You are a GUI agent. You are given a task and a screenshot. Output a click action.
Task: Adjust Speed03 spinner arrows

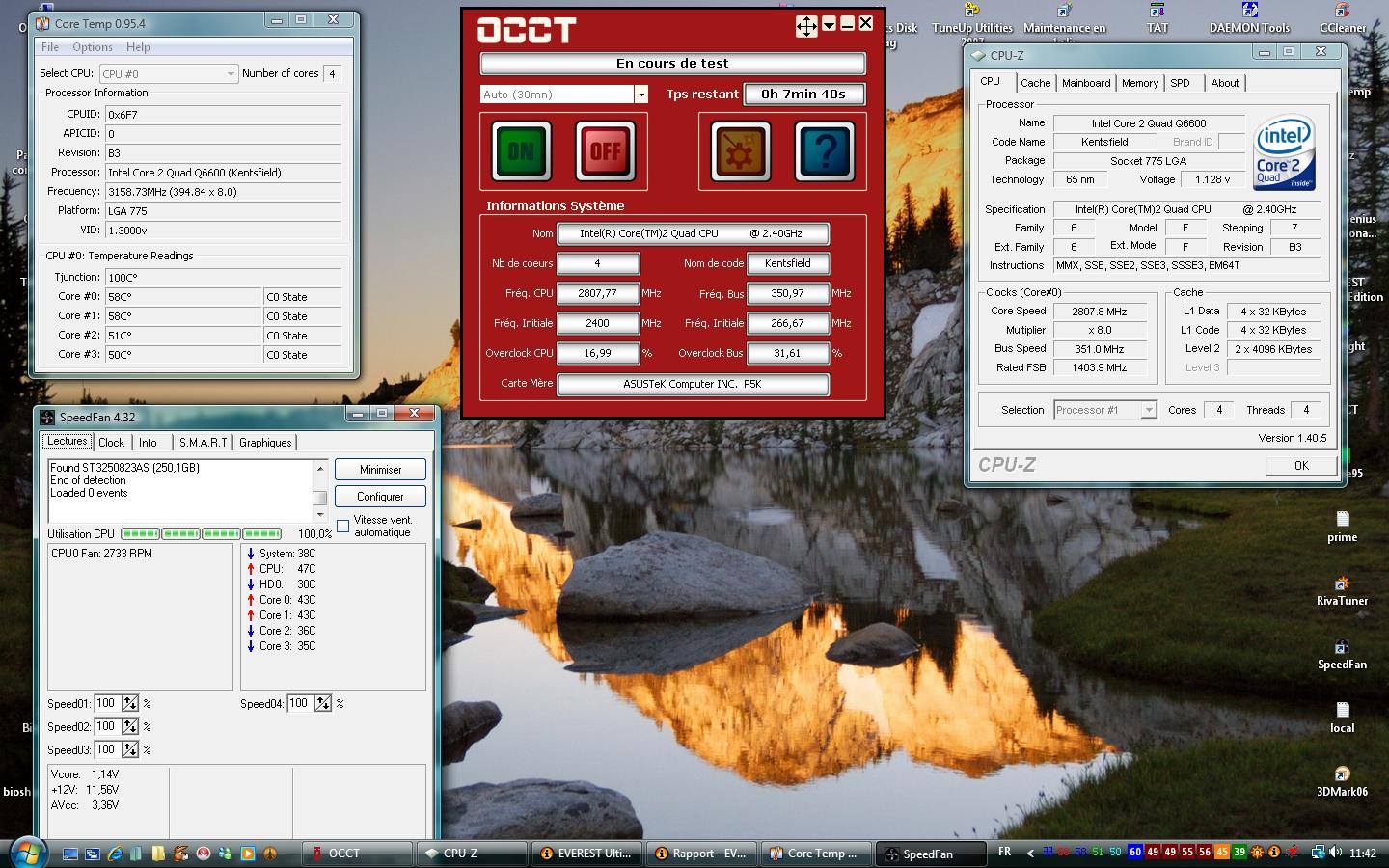[130, 750]
